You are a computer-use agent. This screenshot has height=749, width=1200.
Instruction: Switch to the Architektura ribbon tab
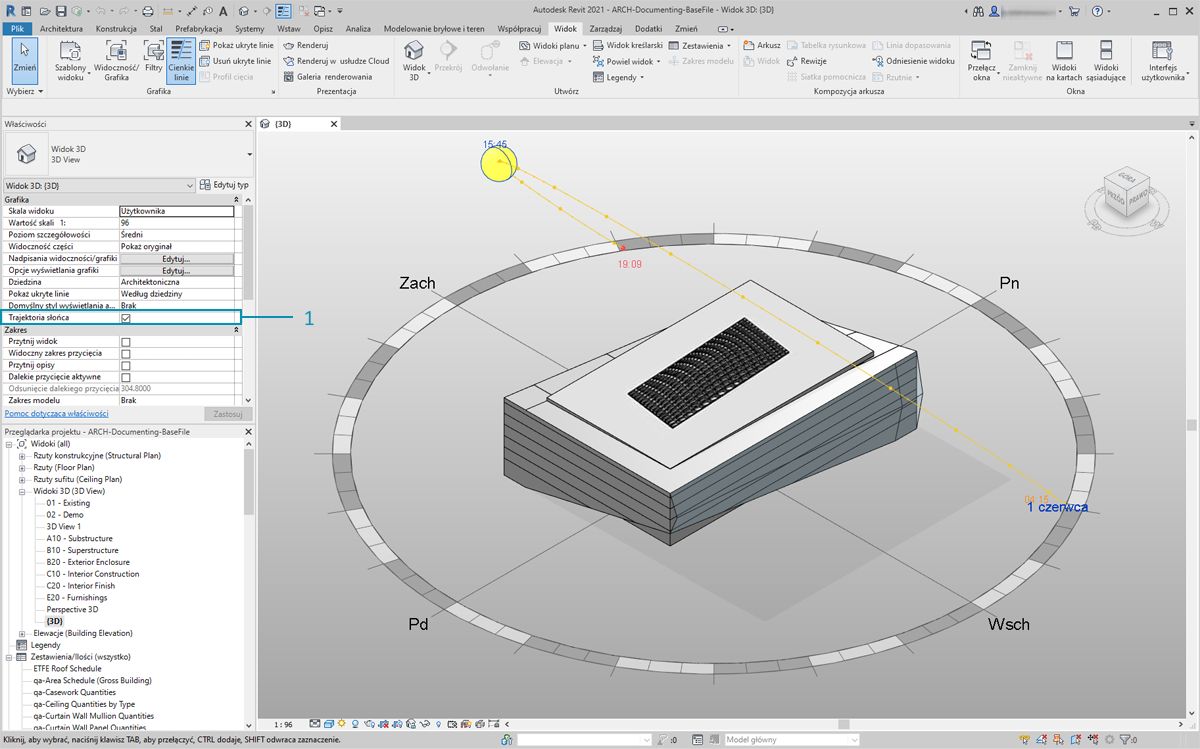point(62,29)
